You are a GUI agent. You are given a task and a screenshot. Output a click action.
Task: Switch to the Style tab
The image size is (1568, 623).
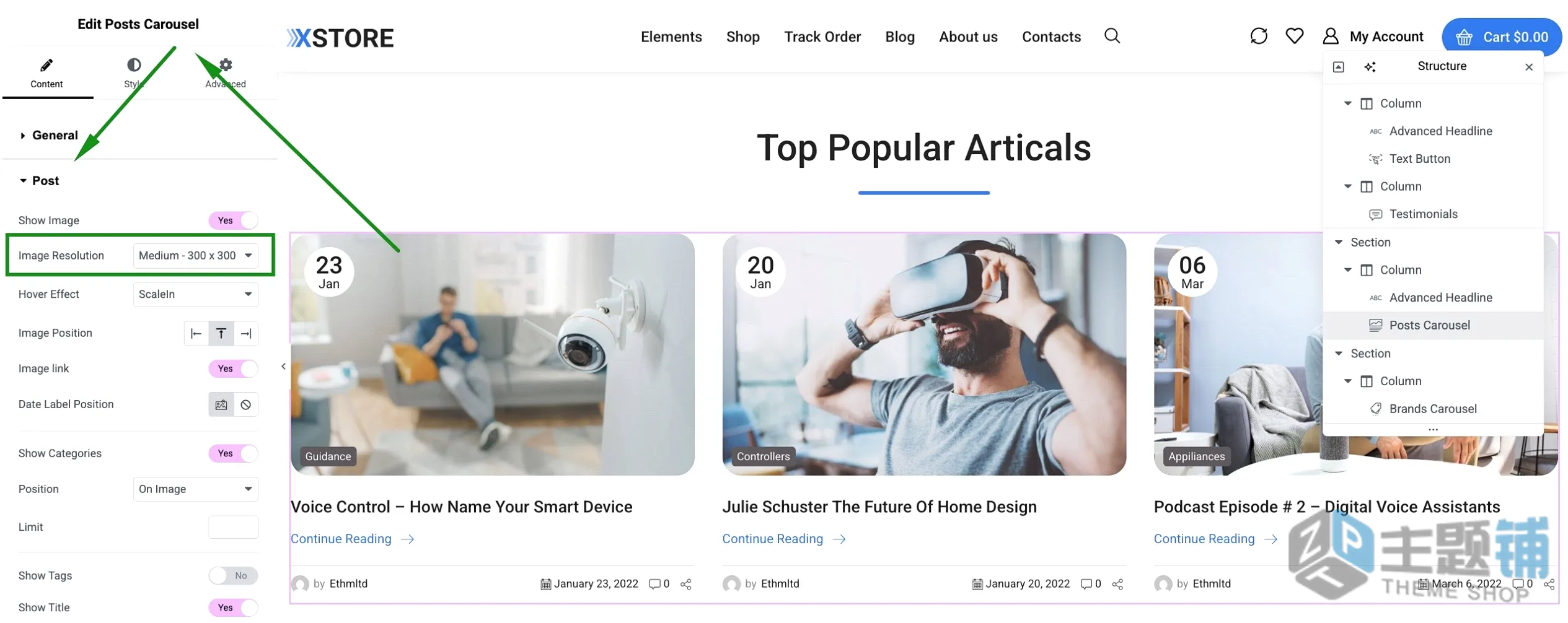(x=134, y=73)
